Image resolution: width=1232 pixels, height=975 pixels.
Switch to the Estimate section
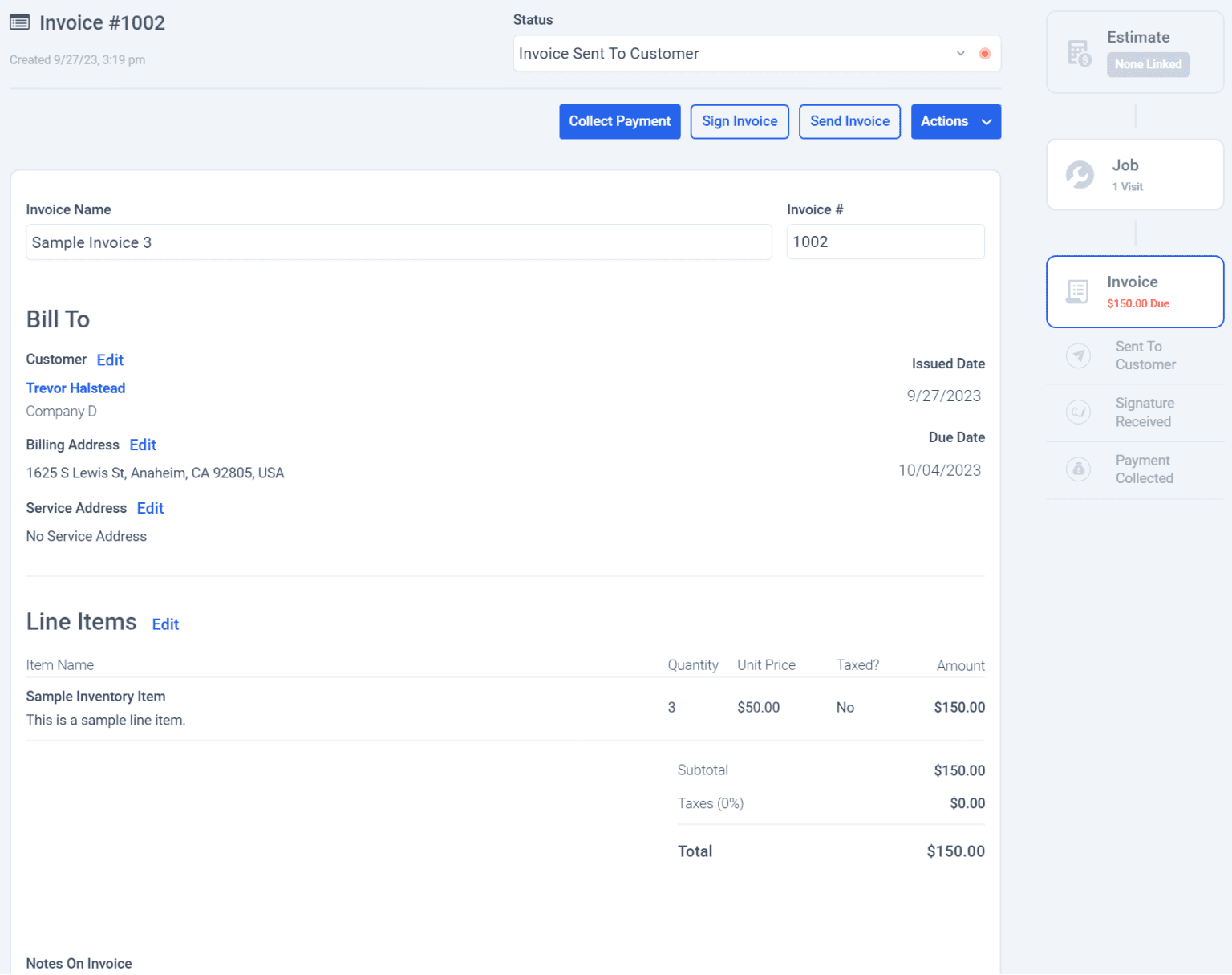pos(1134,51)
